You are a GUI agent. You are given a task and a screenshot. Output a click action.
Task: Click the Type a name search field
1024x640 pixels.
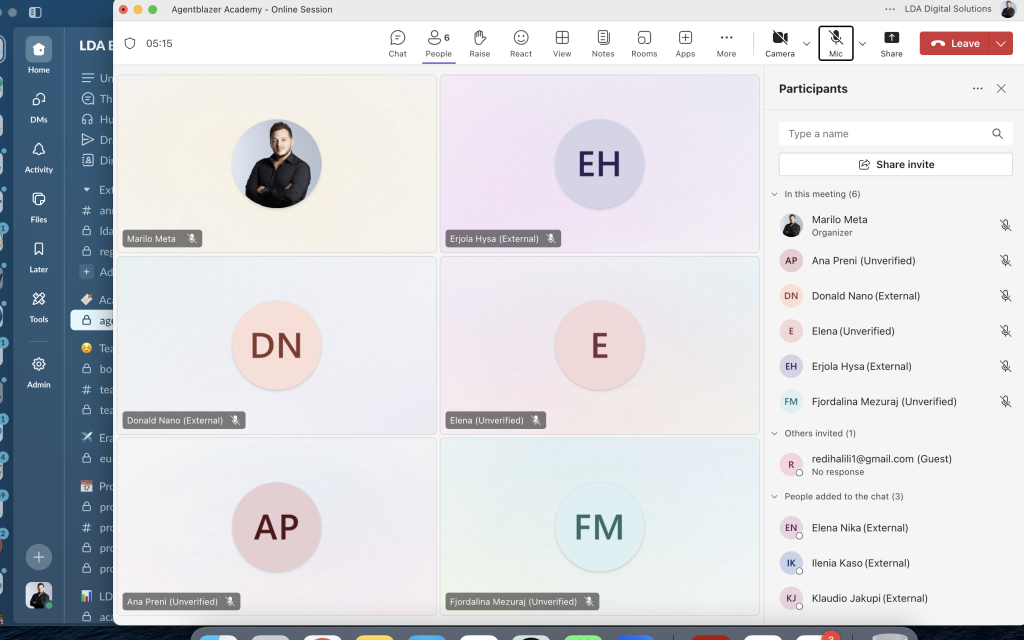pos(885,134)
